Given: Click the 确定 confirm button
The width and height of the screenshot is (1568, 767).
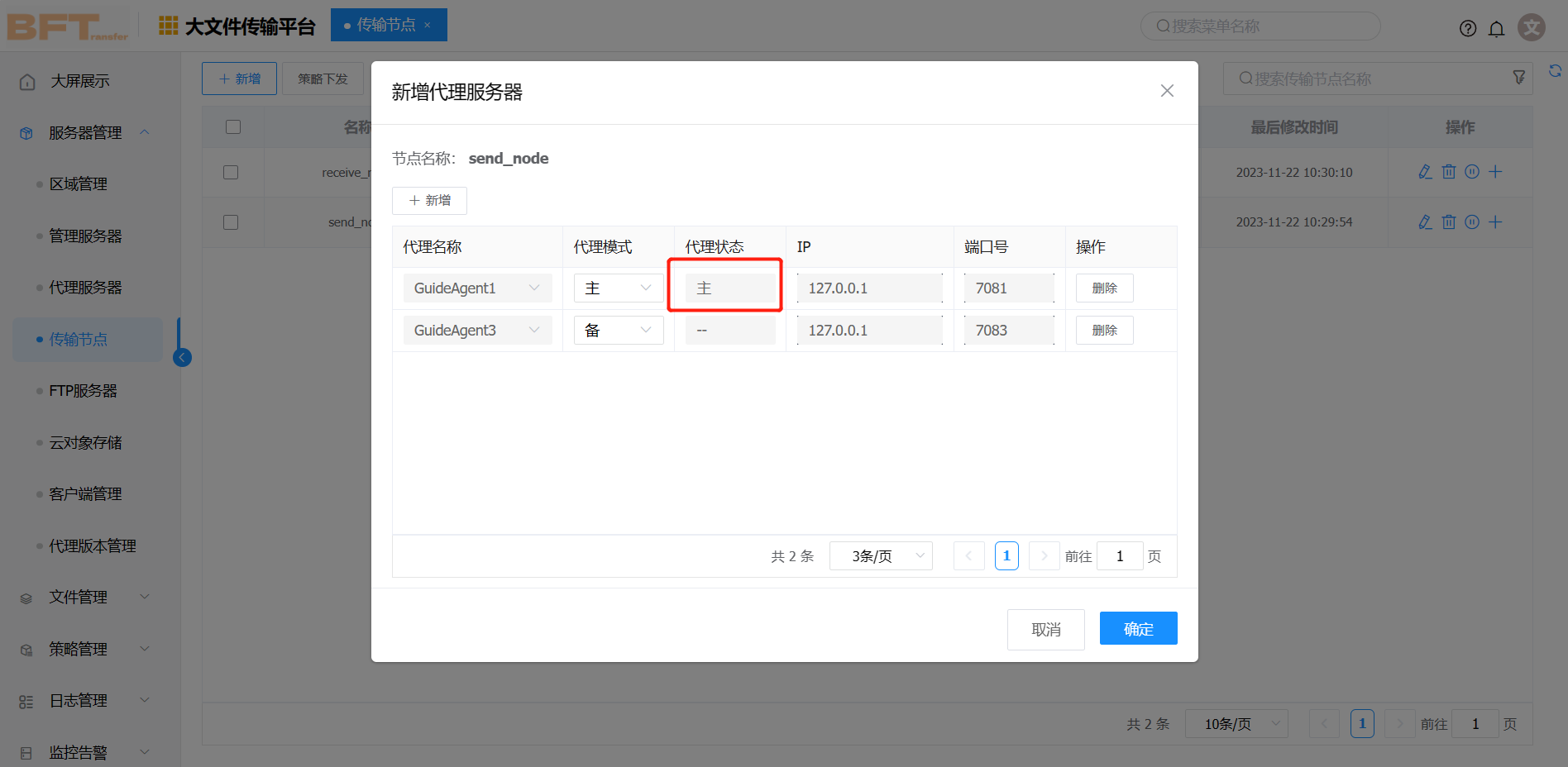Looking at the screenshot, I should point(1137,628).
